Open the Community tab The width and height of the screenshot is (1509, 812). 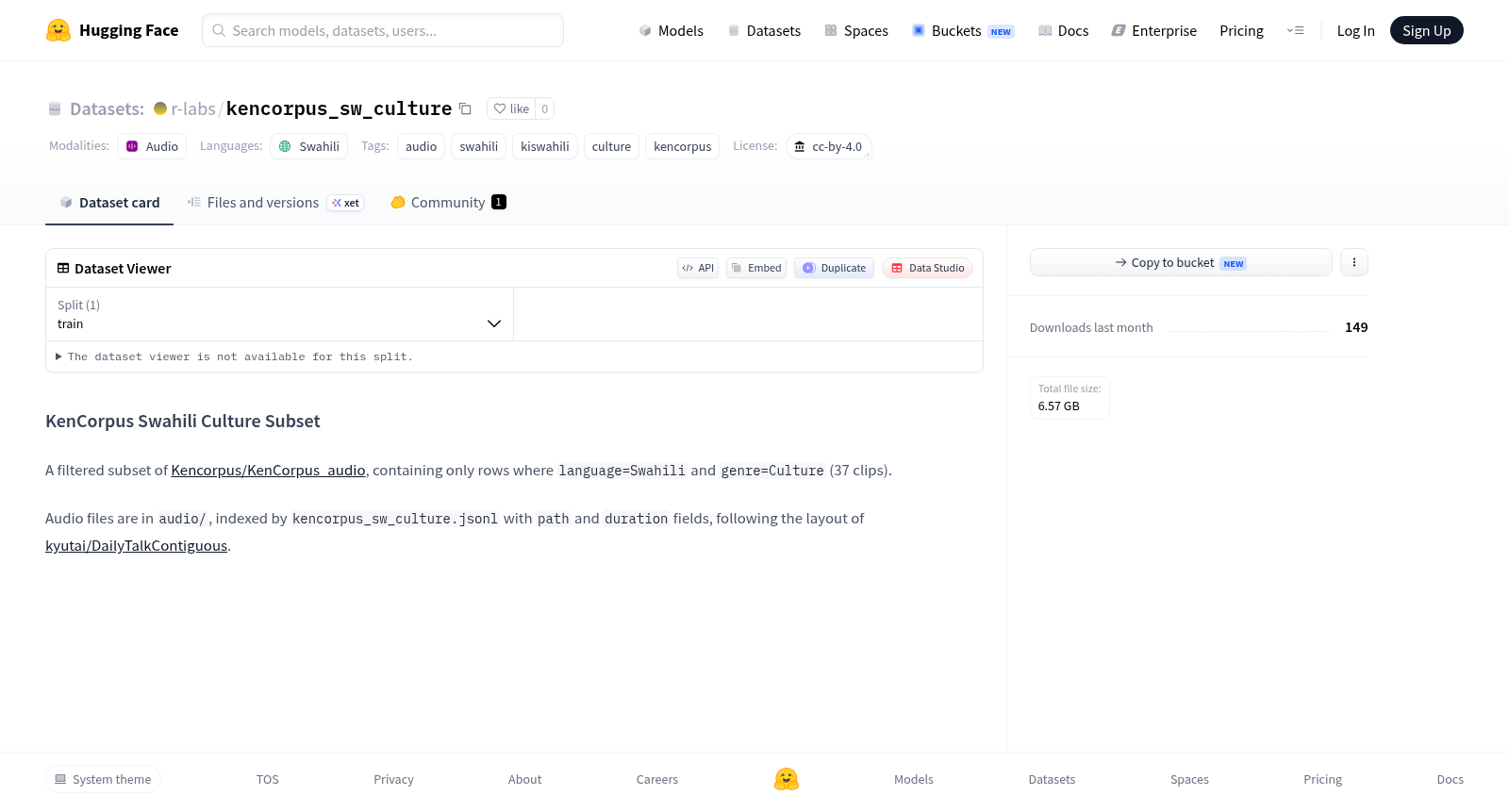(449, 202)
